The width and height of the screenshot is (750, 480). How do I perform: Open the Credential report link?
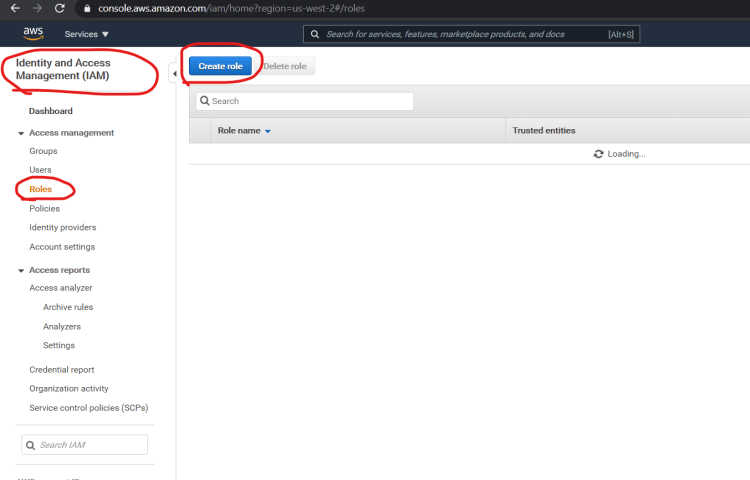click(x=62, y=370)
